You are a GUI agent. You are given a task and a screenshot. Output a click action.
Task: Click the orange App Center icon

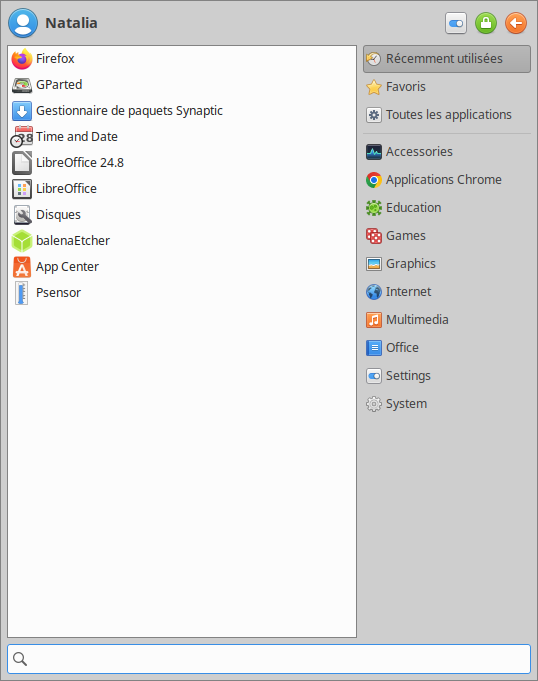coord(22,267)
